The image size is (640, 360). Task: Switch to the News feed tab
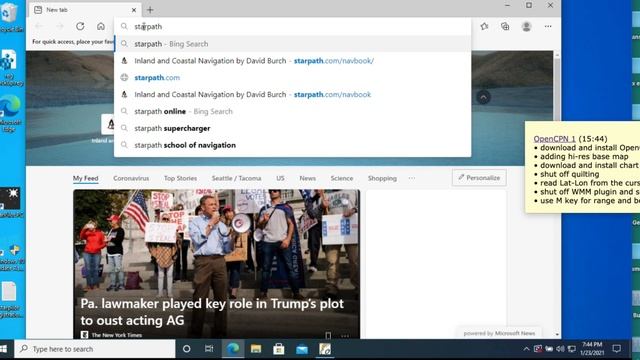[307, 178]
